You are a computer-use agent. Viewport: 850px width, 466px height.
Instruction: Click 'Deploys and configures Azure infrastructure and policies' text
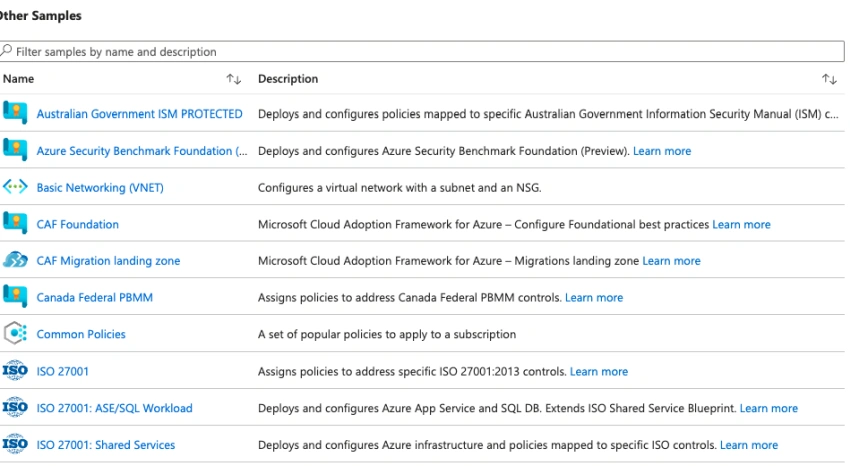click(x=487, y=445)
